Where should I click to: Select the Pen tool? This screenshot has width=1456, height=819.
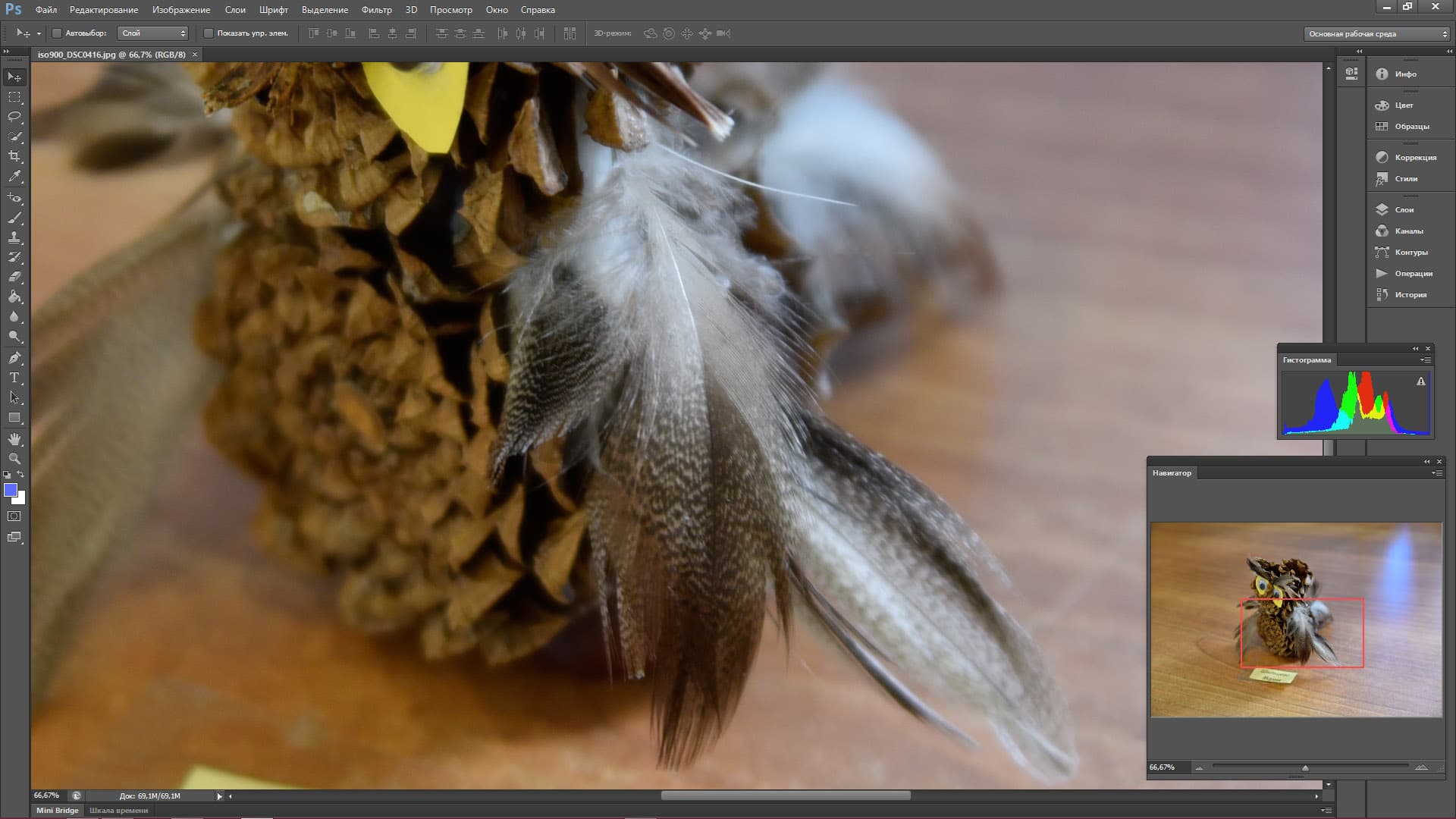click(x=14, y=358)
